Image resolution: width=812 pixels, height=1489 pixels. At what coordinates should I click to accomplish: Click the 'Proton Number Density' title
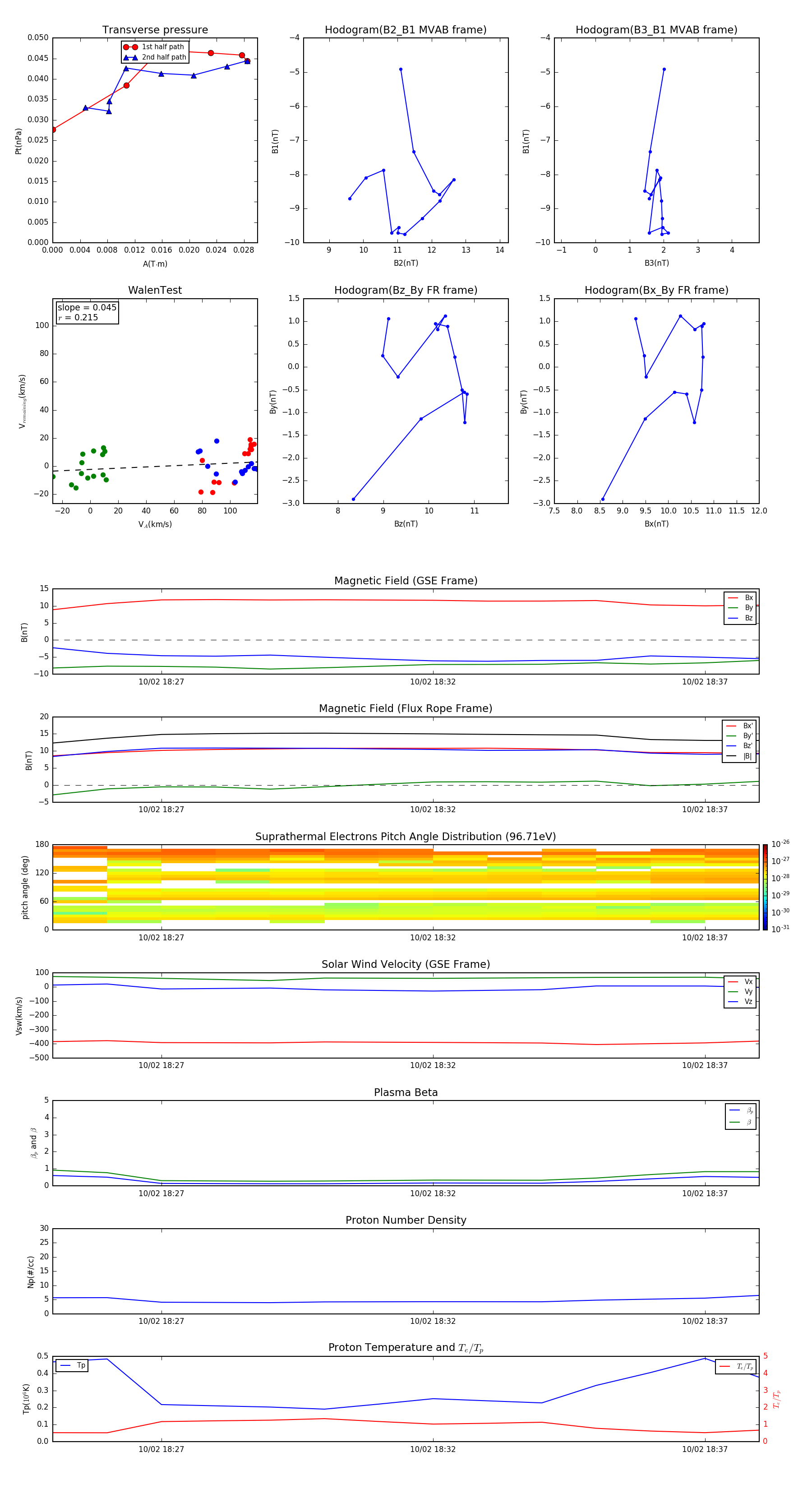point(406,1220)
